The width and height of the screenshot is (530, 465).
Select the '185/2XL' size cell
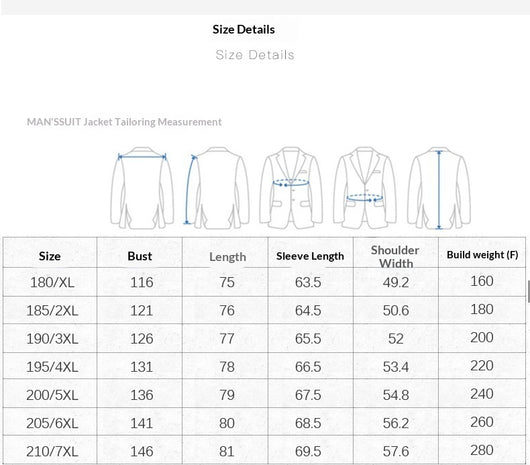tap(52, 311)
